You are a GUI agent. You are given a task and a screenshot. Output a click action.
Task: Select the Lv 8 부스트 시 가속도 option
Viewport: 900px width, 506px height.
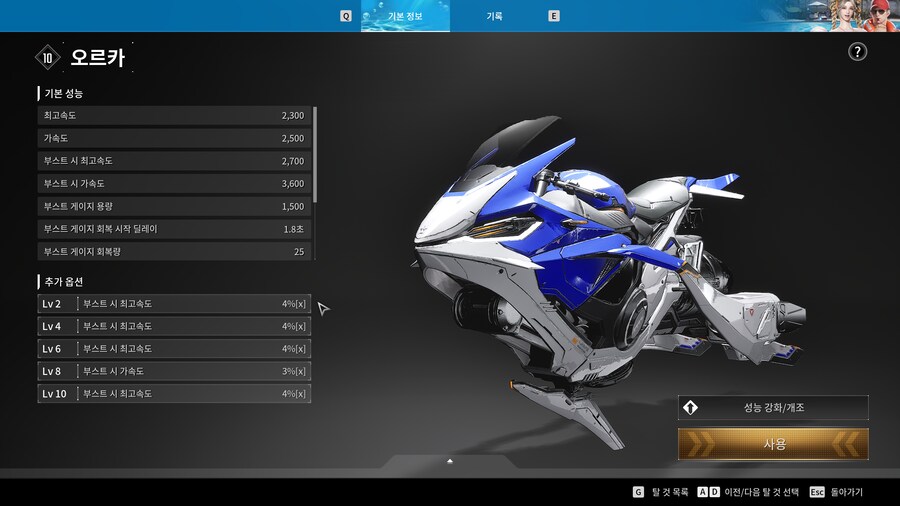(174, 371)
